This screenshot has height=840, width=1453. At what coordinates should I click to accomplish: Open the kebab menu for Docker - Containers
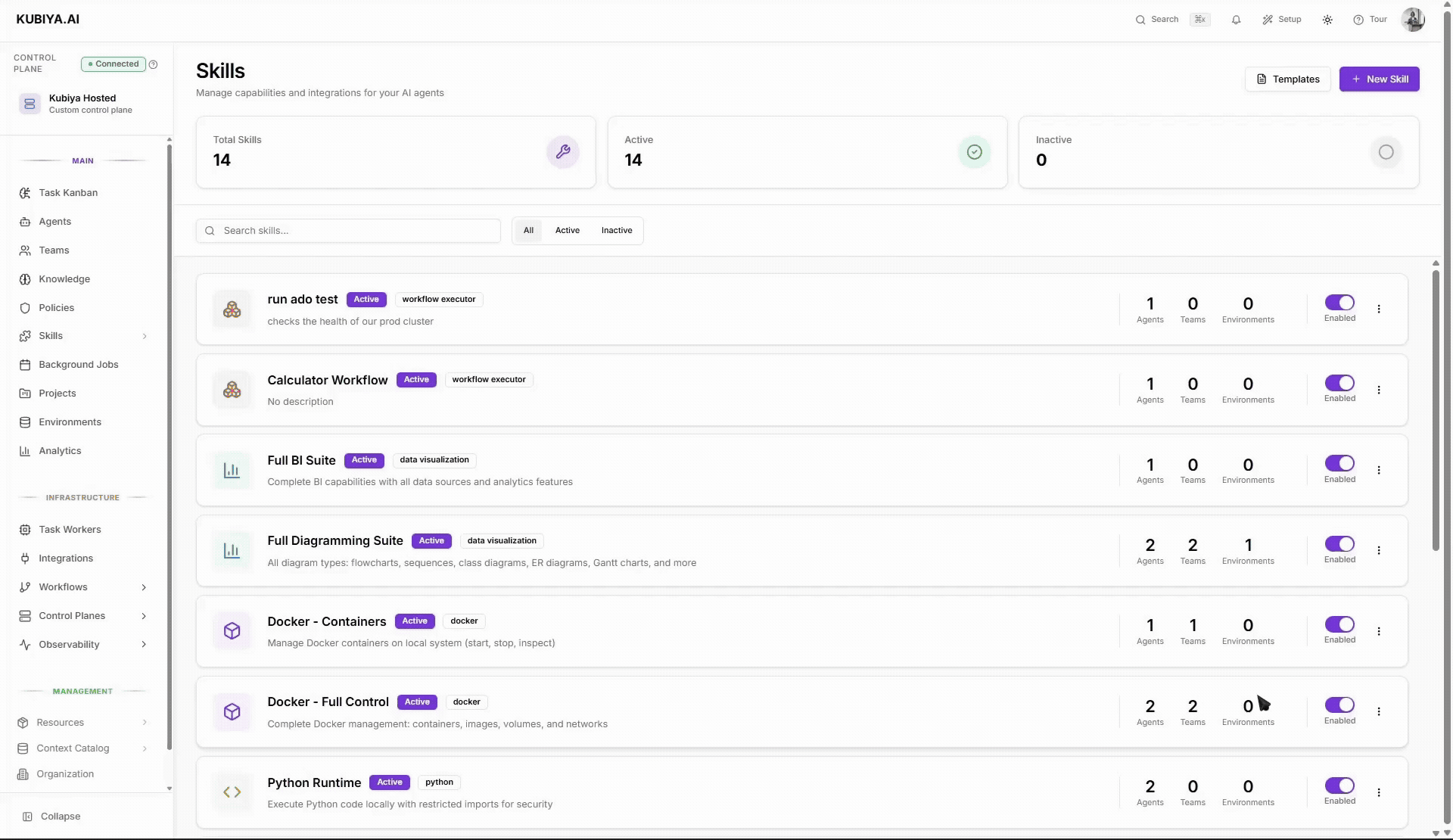1379,631
